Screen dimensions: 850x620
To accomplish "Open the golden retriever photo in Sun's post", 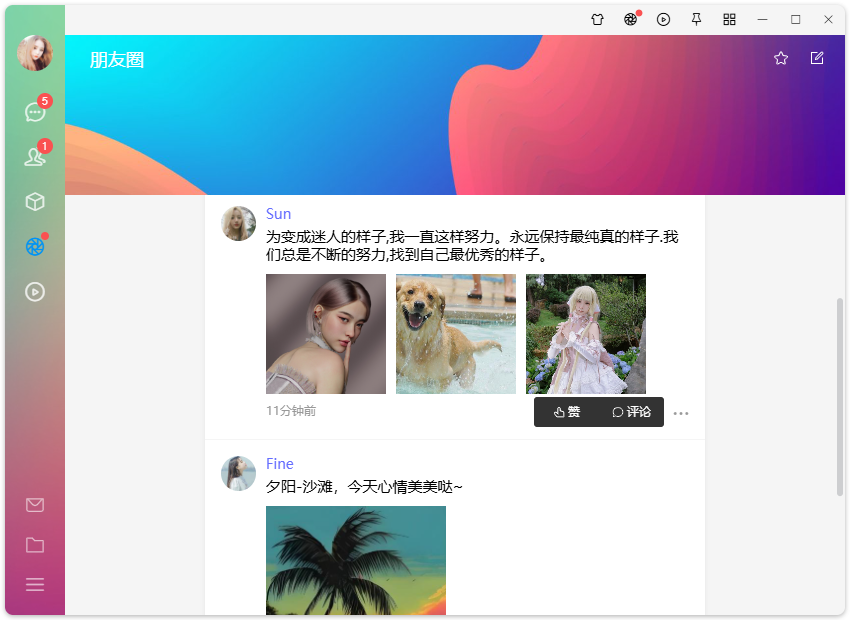I will [x=455, y=333].
